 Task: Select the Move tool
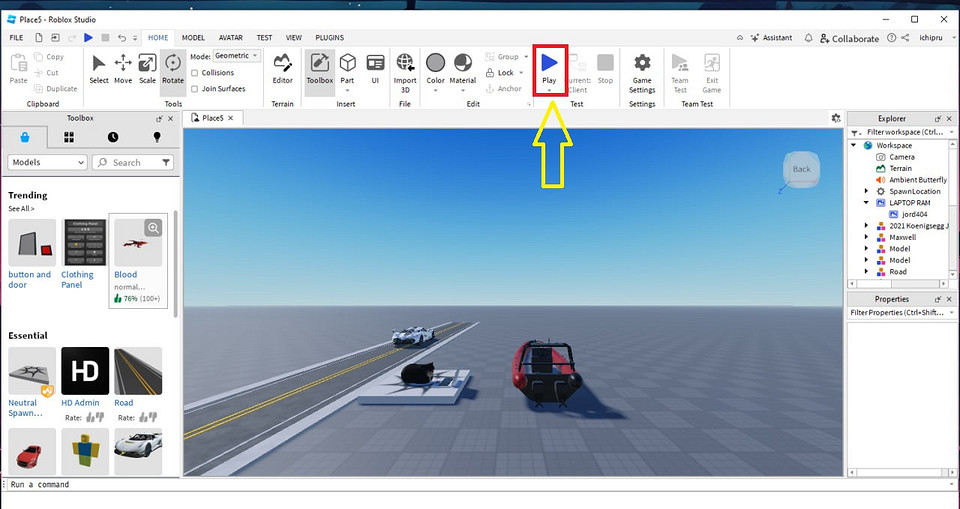point(123,68)
